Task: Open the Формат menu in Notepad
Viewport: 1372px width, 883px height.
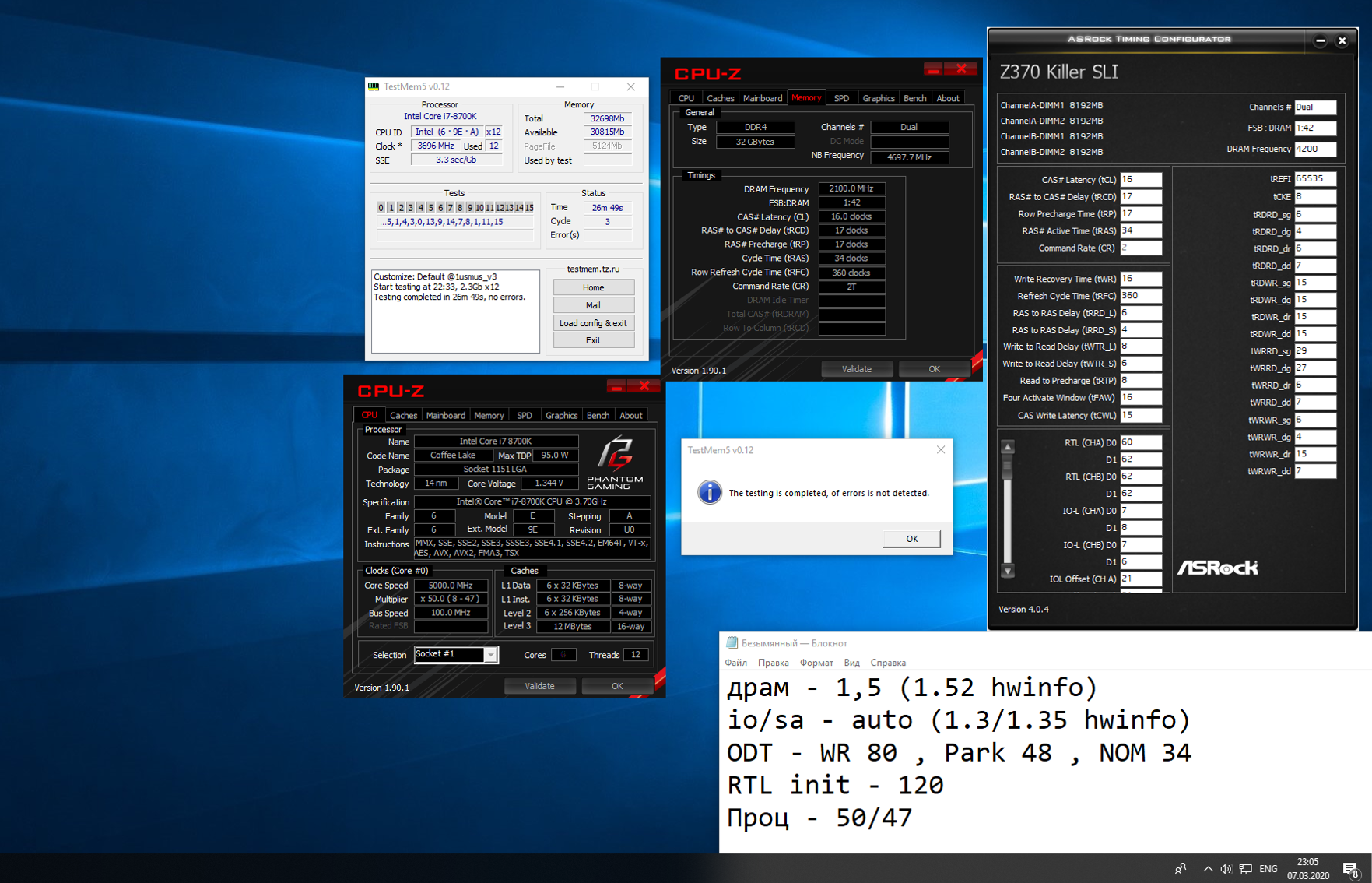Action: [816, 663]
